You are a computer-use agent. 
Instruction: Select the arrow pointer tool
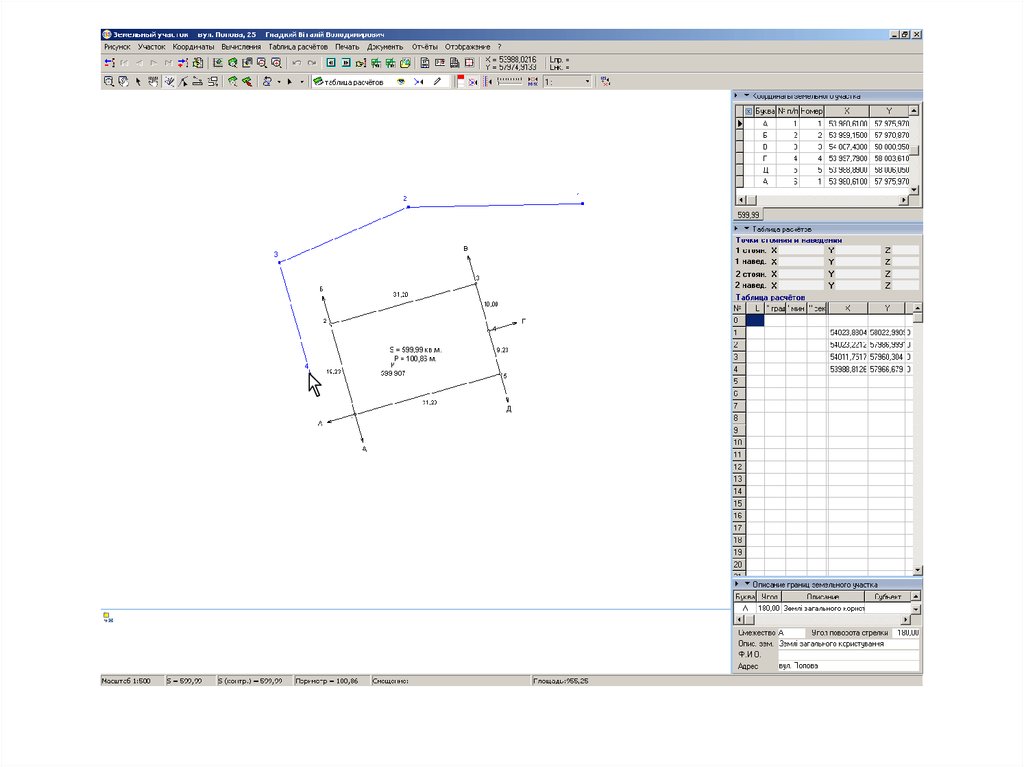[138, 82]
